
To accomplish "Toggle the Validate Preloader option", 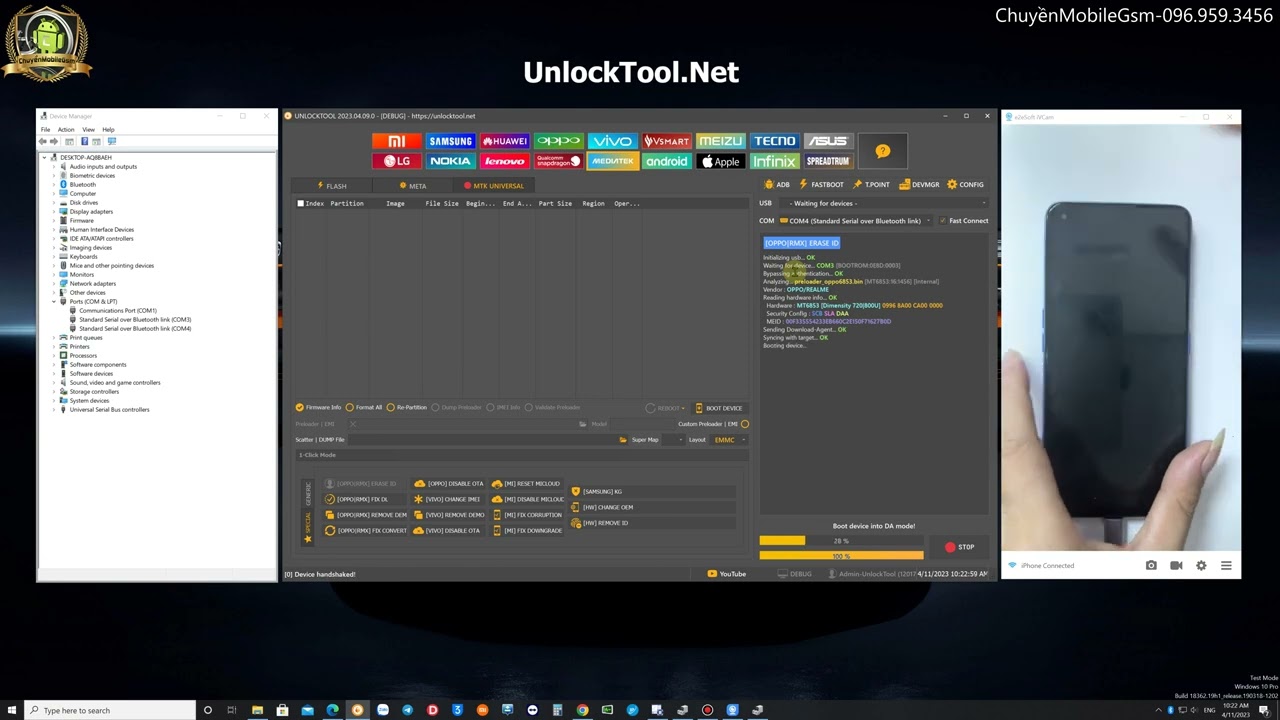I will (x=553, y=408).
